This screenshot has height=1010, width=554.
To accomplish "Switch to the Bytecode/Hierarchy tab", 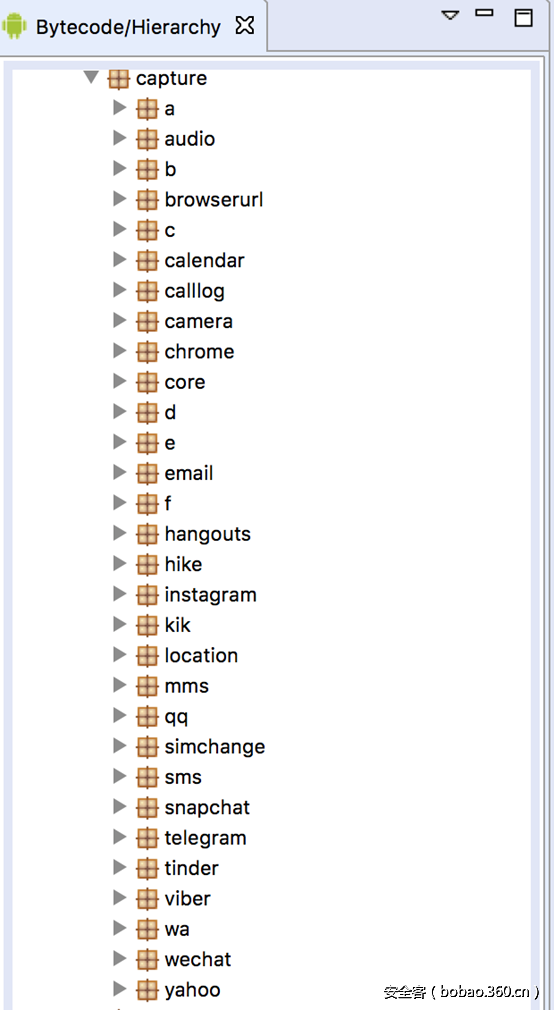I will click(128, 27).
